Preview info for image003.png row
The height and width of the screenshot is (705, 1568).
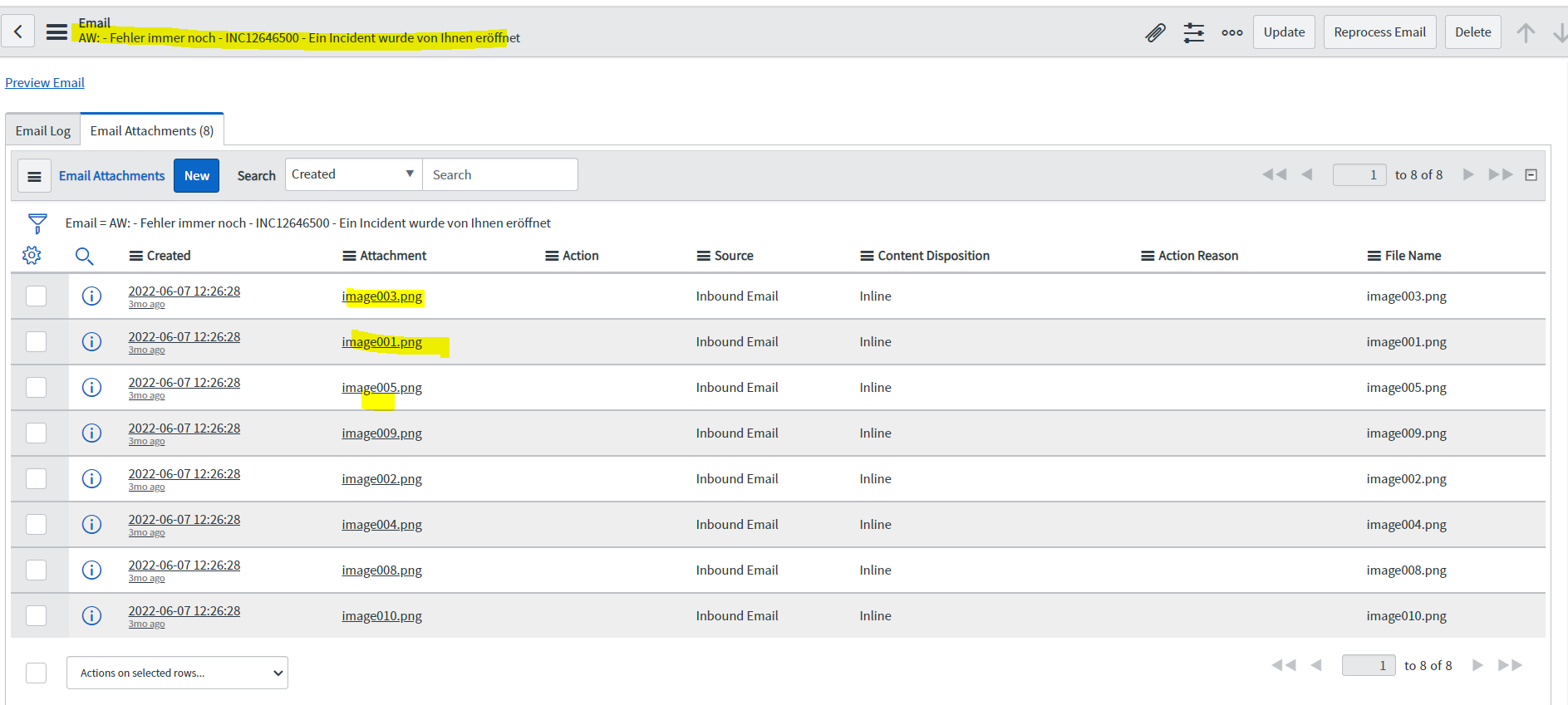click(91, 296)
